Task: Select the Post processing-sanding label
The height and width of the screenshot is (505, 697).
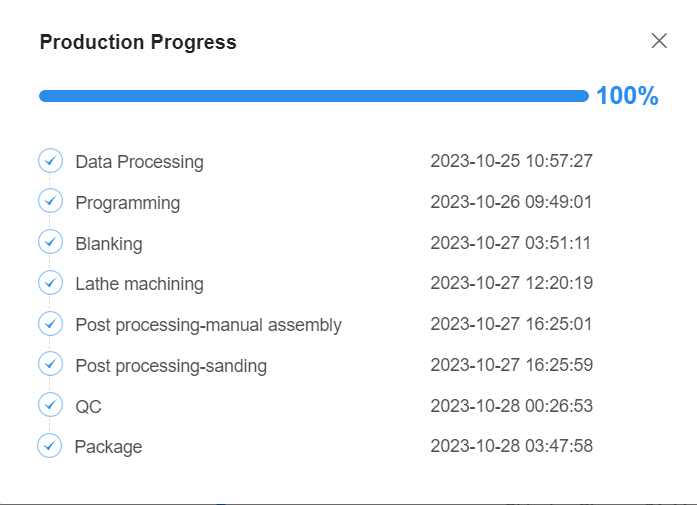Action: click(171, 365)
